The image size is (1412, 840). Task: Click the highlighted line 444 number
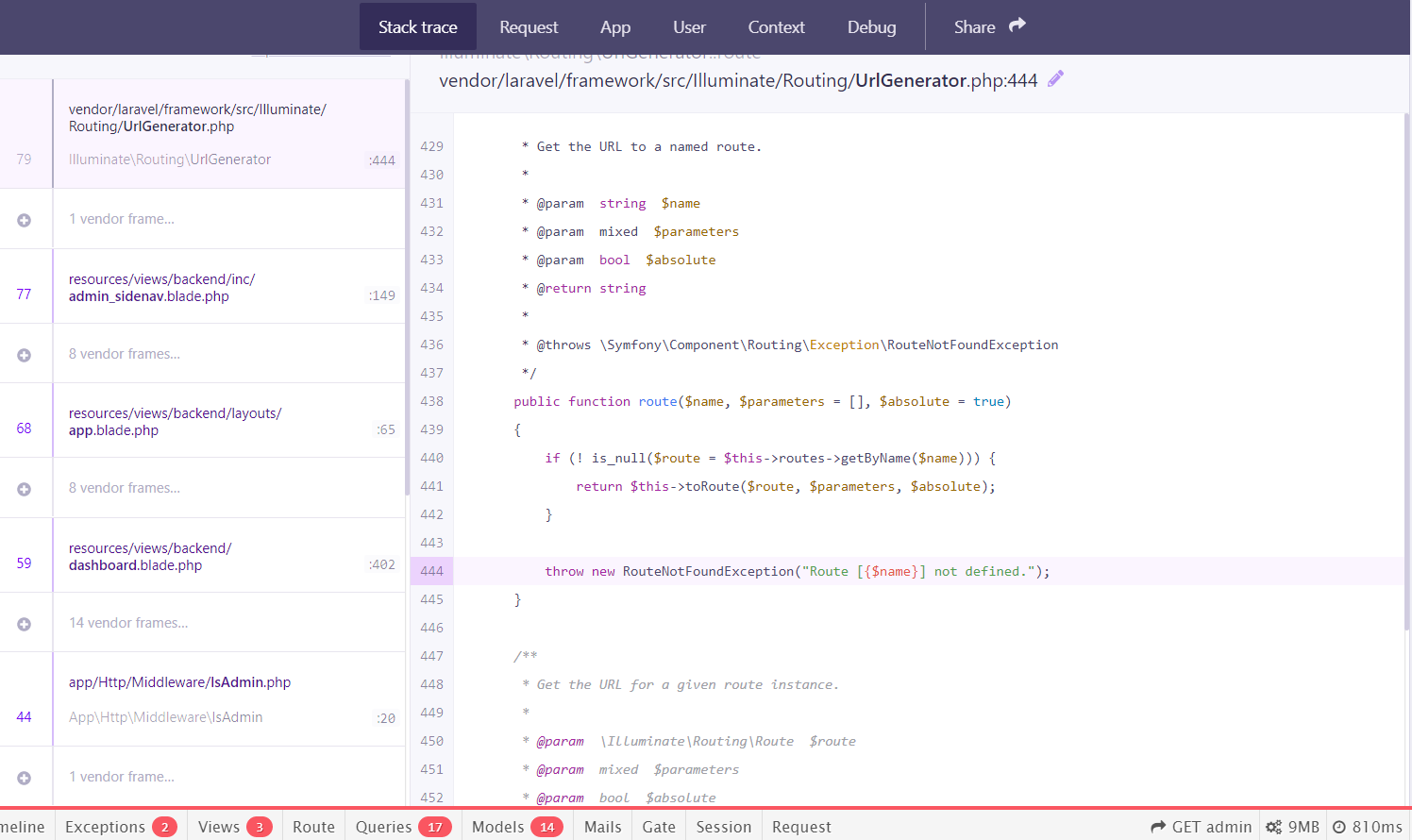coord(431,571)
